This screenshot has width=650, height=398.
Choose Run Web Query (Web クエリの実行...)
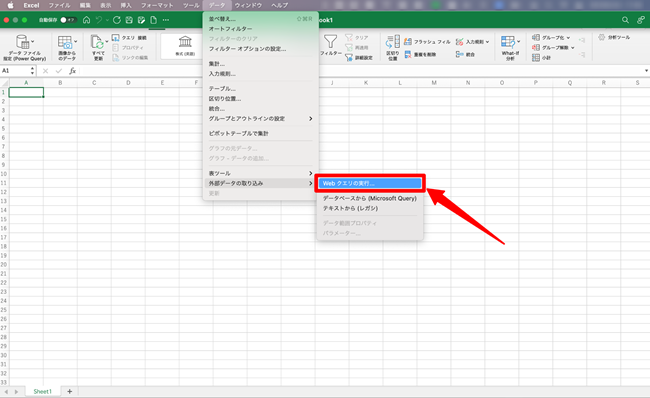click(370, 183)
